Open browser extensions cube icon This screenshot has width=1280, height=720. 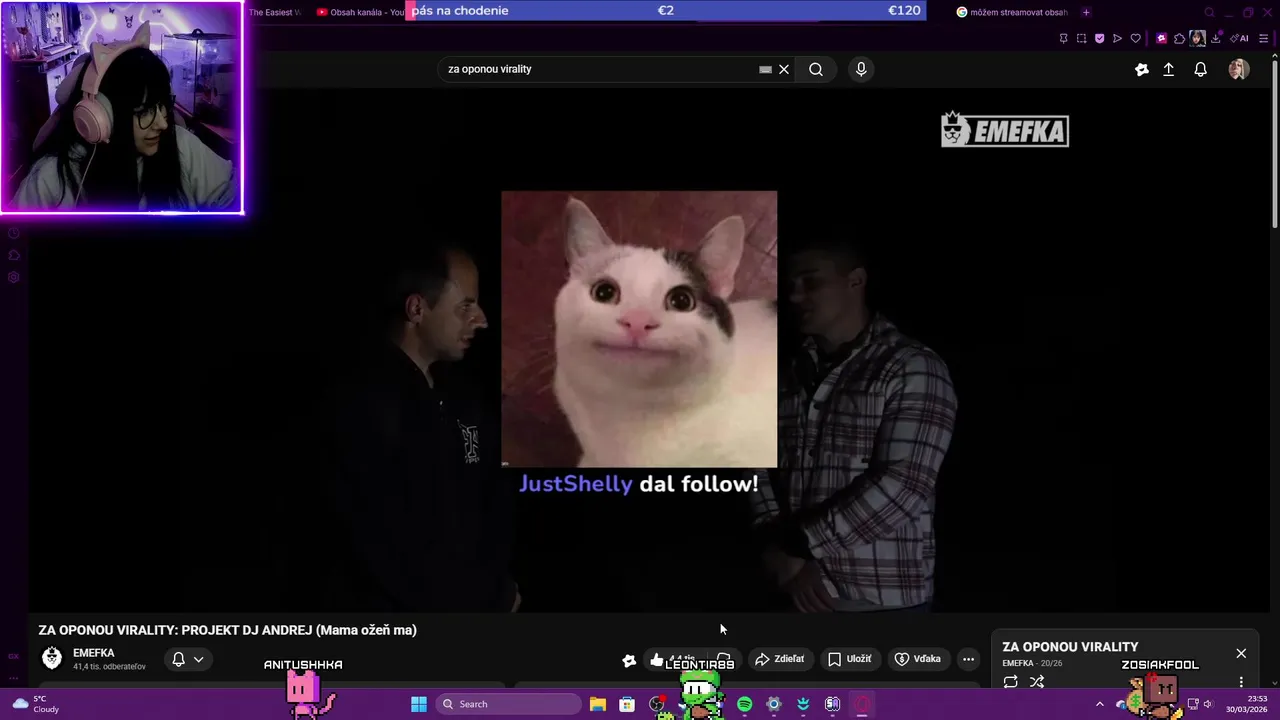point(1179,38)
